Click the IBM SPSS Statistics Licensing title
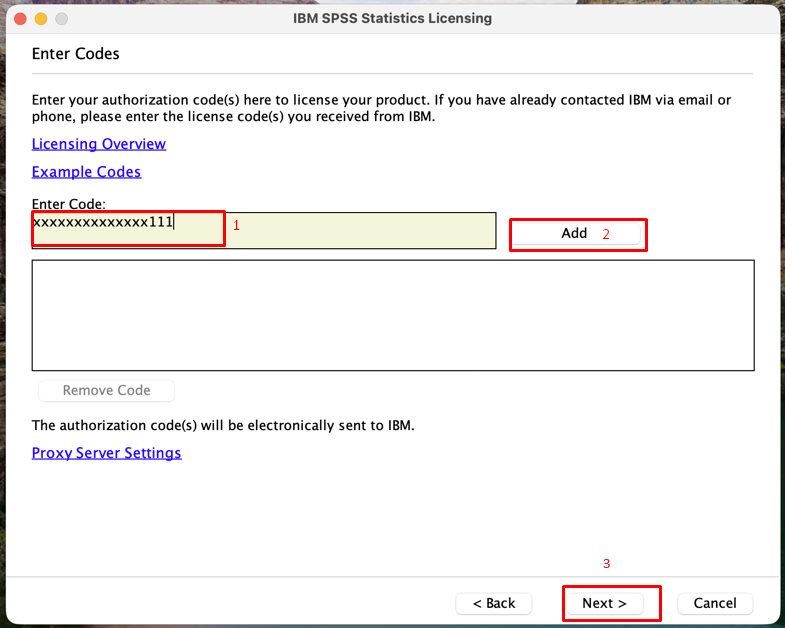The height and width of the screenshot is (628, 785). tap(392, 18)
